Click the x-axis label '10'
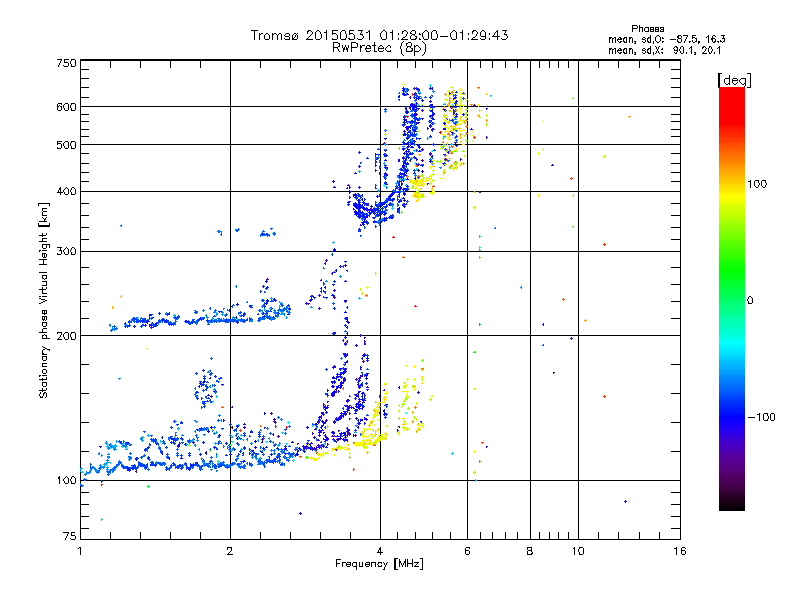This screenshot has height=600, width=800. tap(578, 551)
